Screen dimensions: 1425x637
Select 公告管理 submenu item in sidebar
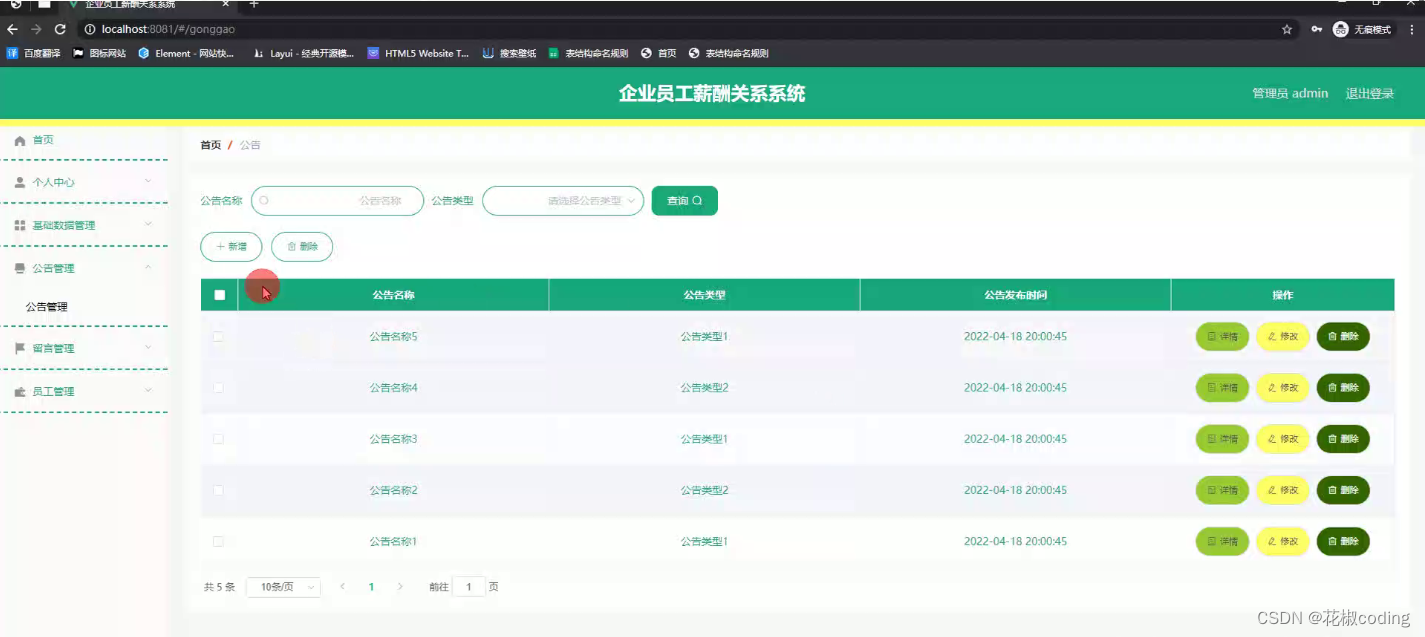point(47,306)
